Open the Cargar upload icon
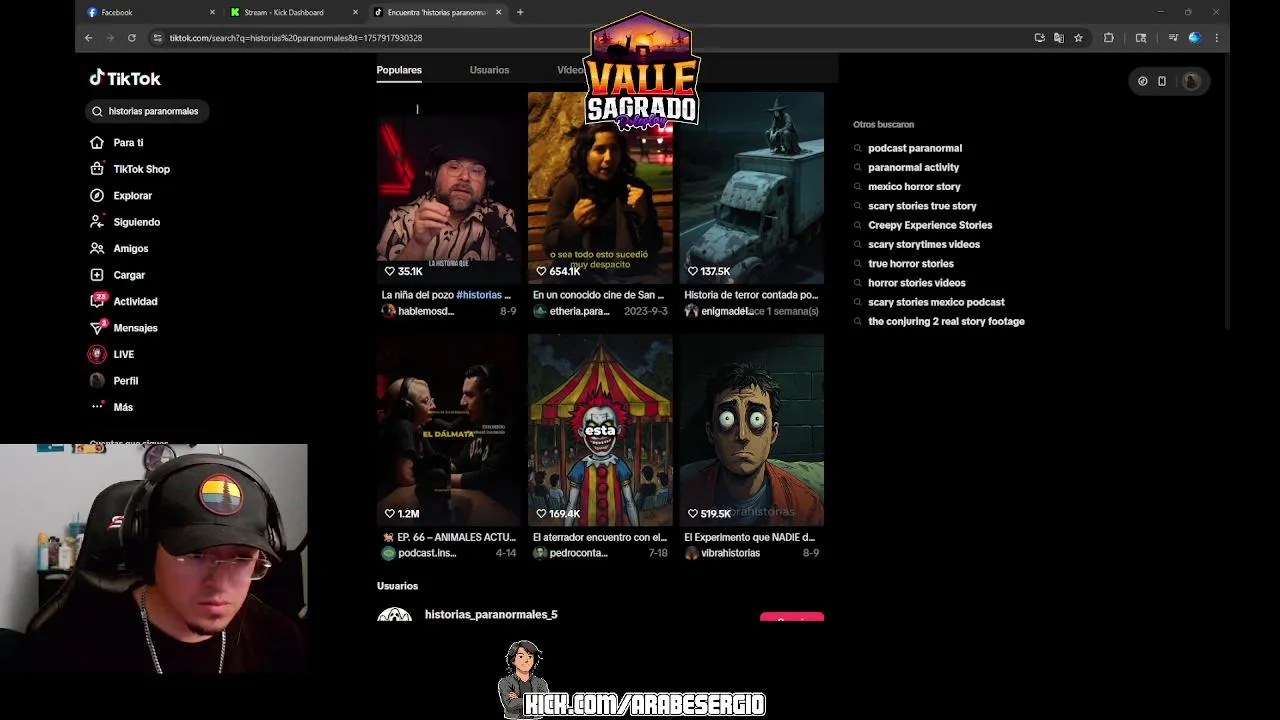The image size is (1280, 720). click(97, 275)
